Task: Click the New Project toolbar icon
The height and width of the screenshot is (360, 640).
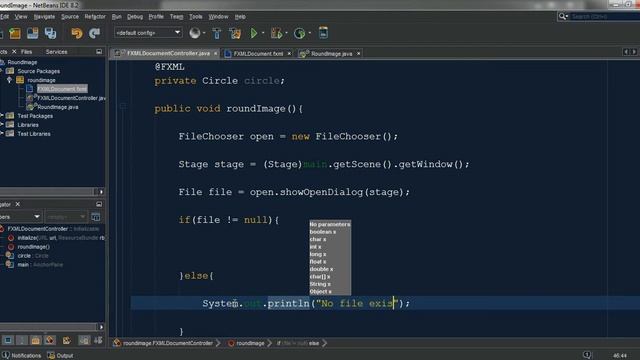Action: [15, 33]
